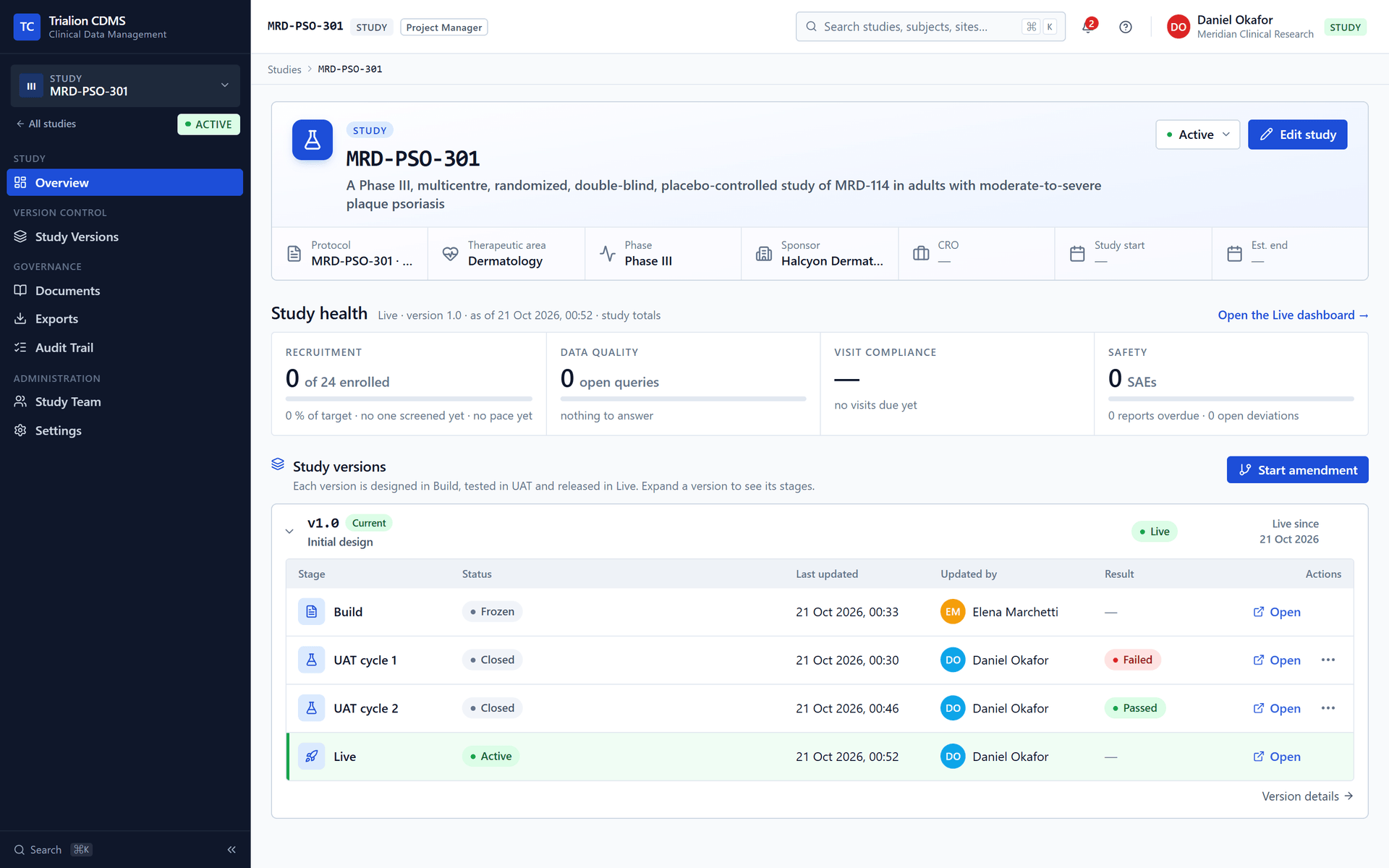Select Overview in the sidebar
1389x868 pixels.
tap(125, 182)
